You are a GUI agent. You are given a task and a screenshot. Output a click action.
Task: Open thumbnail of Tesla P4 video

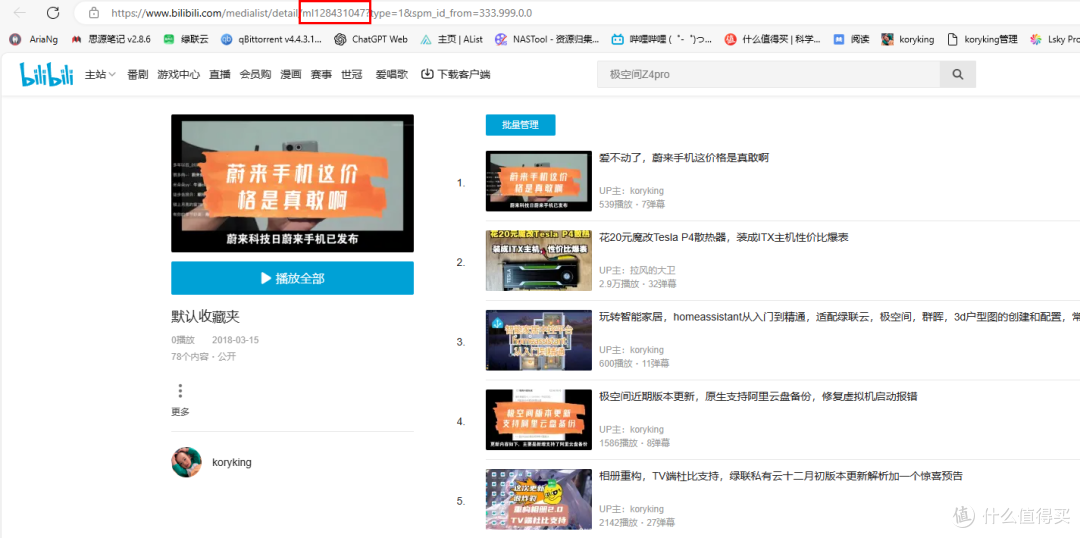click(539, 260)
